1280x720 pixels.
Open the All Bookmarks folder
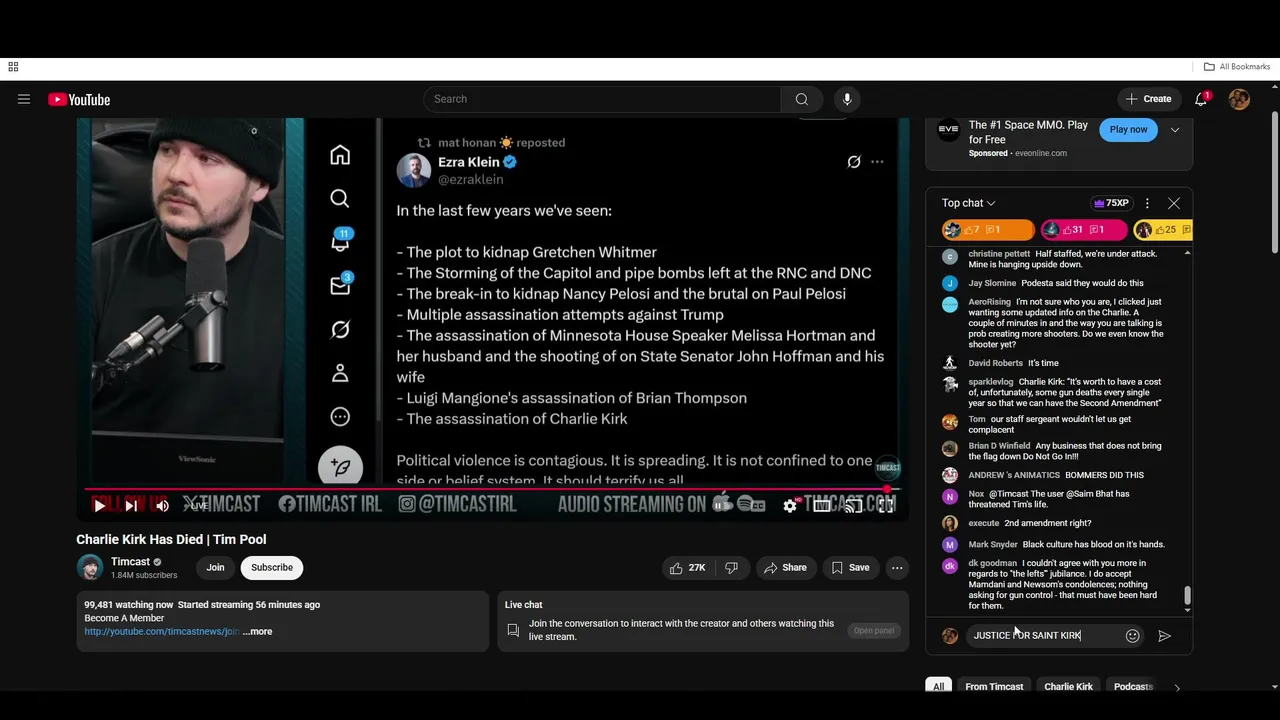pyautogui.click(x=1237, y=67)
